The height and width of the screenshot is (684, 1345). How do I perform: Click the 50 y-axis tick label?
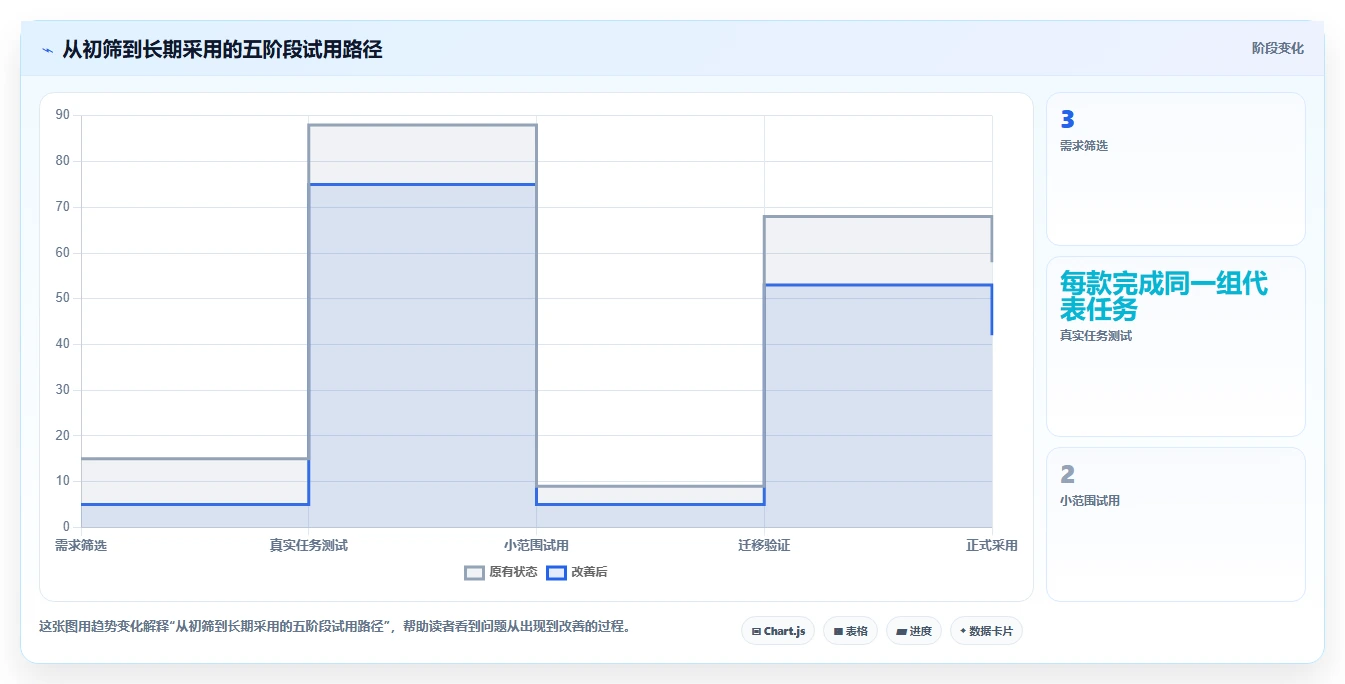coord(63,298)
